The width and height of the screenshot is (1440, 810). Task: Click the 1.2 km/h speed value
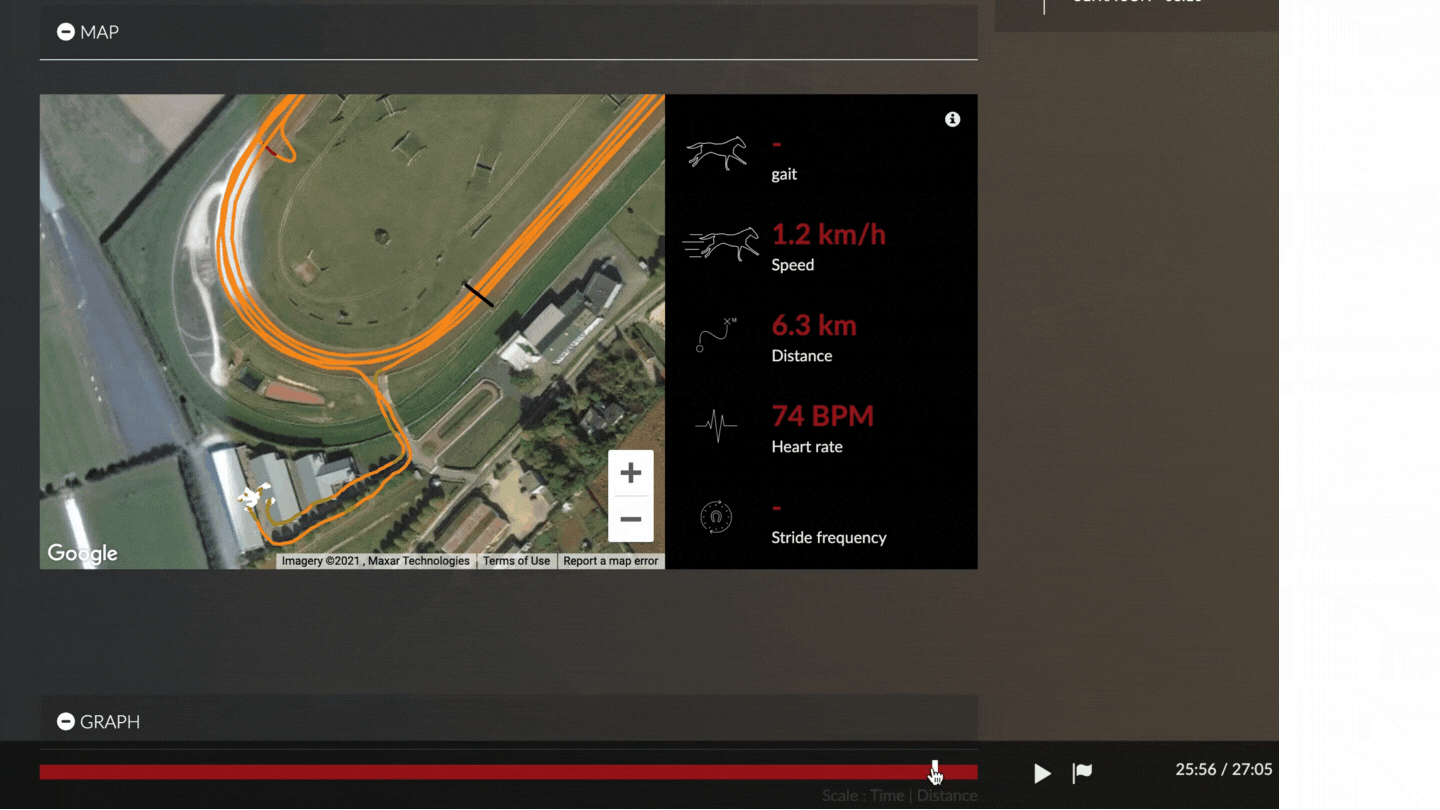(x=828, y=235)
